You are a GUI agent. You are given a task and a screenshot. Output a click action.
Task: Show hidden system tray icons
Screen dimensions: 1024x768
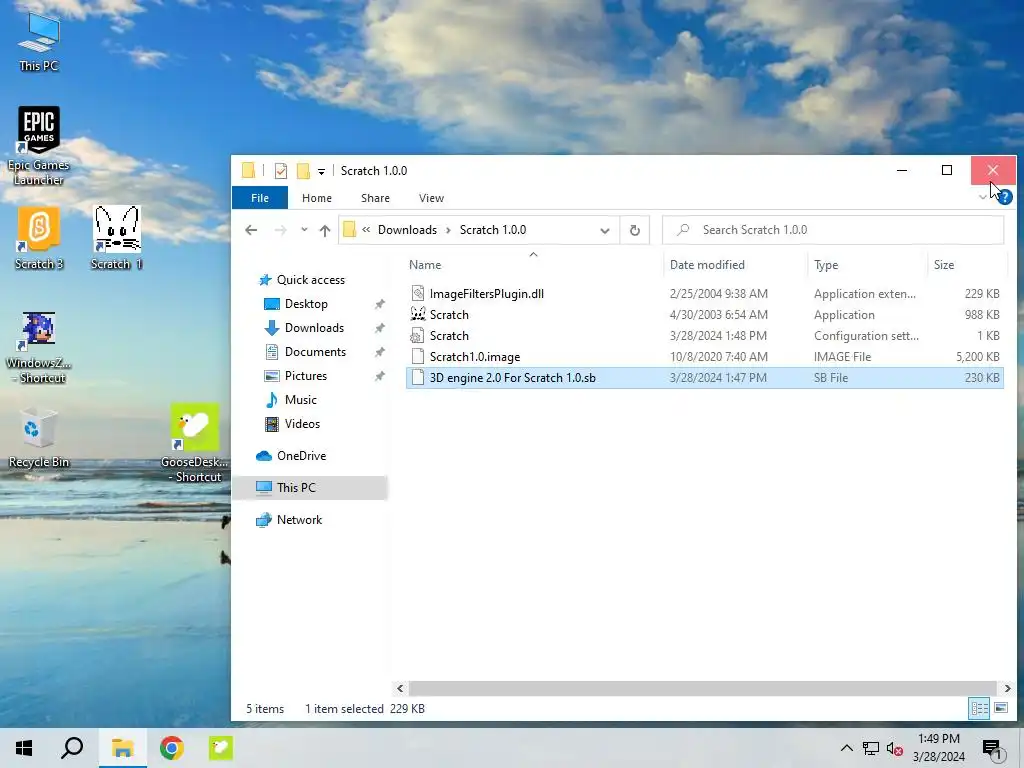tap(846, 748)
